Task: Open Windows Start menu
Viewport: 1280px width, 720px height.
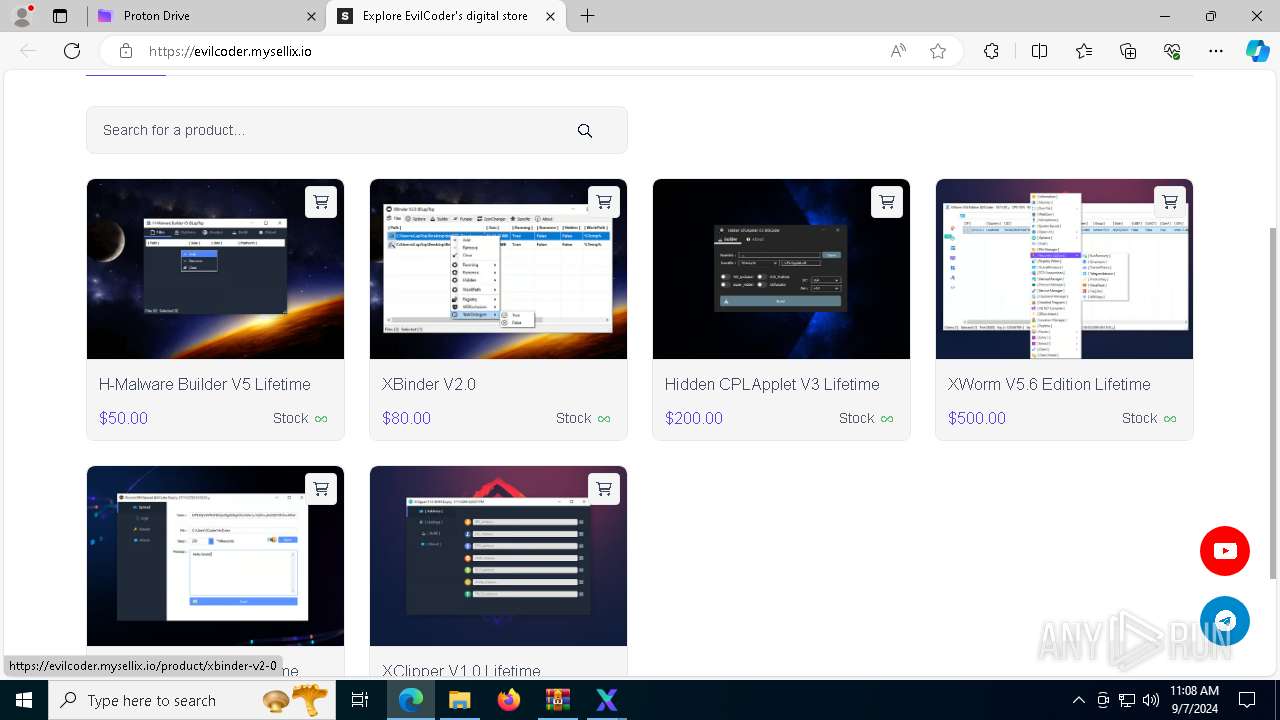Action: [24, 700]
